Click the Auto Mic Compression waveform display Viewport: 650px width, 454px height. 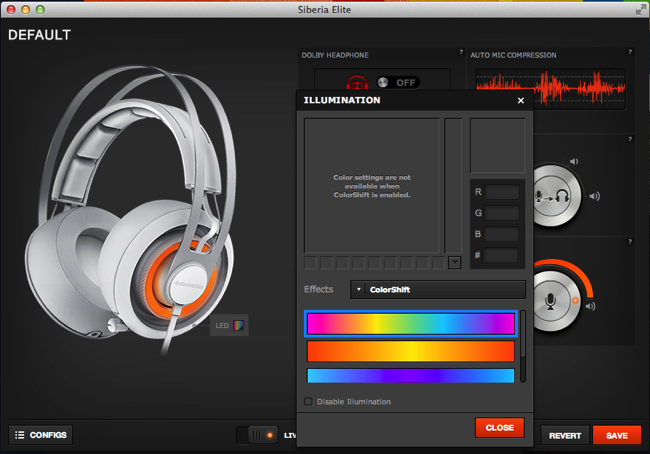tap(551, 89)
